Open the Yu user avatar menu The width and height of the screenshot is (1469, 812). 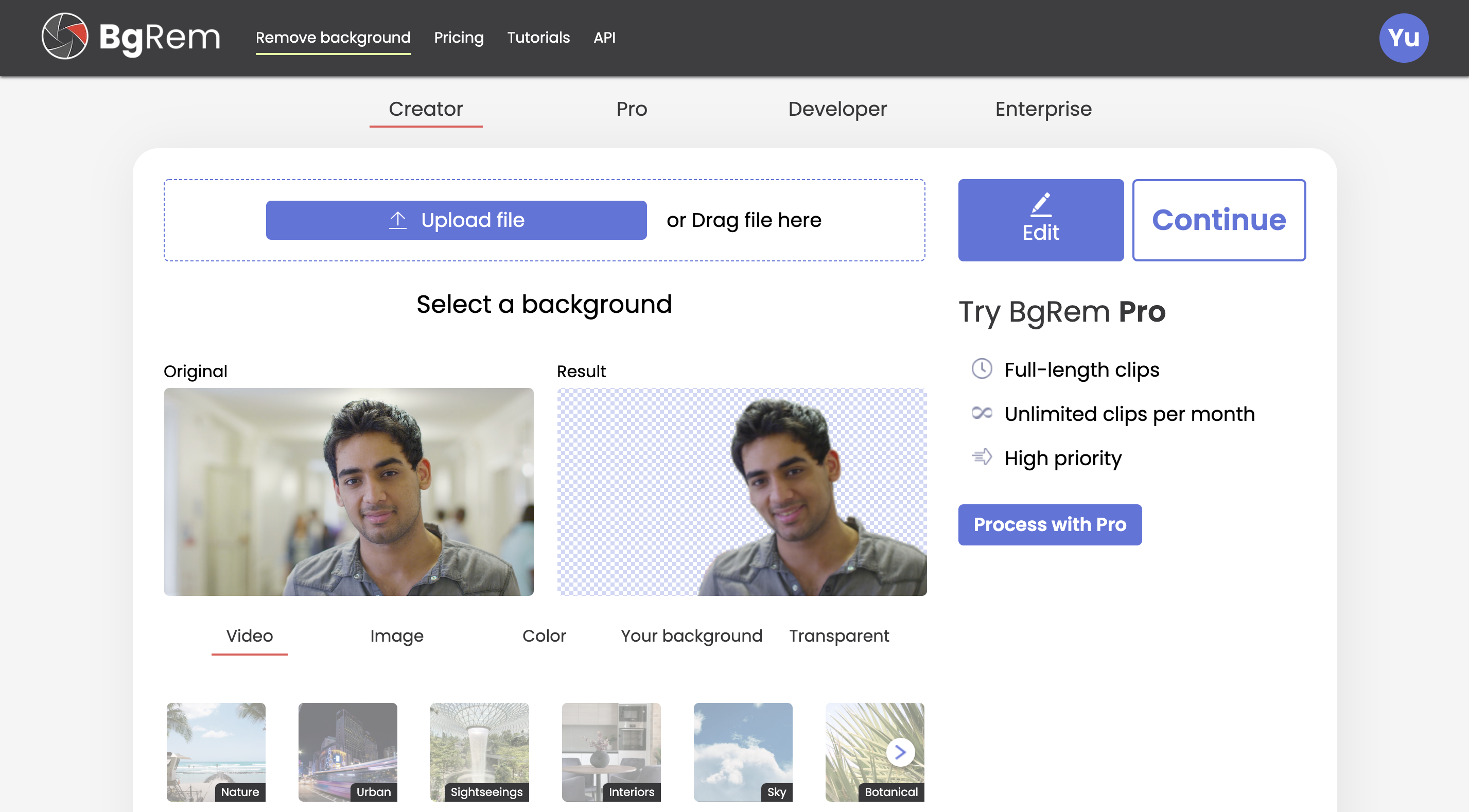coord(1403,38)
